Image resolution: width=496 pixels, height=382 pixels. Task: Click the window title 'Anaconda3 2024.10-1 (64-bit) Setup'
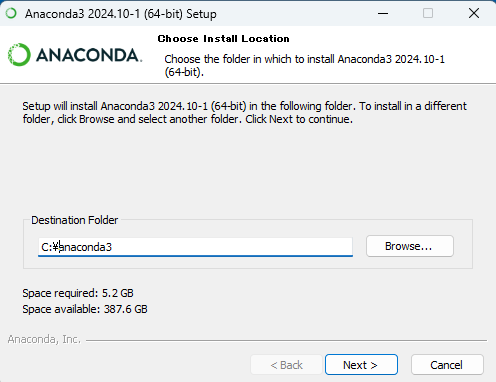point(121,14)
